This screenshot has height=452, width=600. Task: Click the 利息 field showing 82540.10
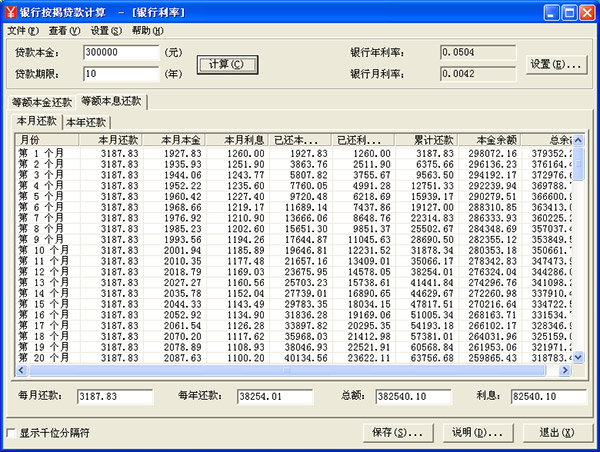tap(549, 397)
